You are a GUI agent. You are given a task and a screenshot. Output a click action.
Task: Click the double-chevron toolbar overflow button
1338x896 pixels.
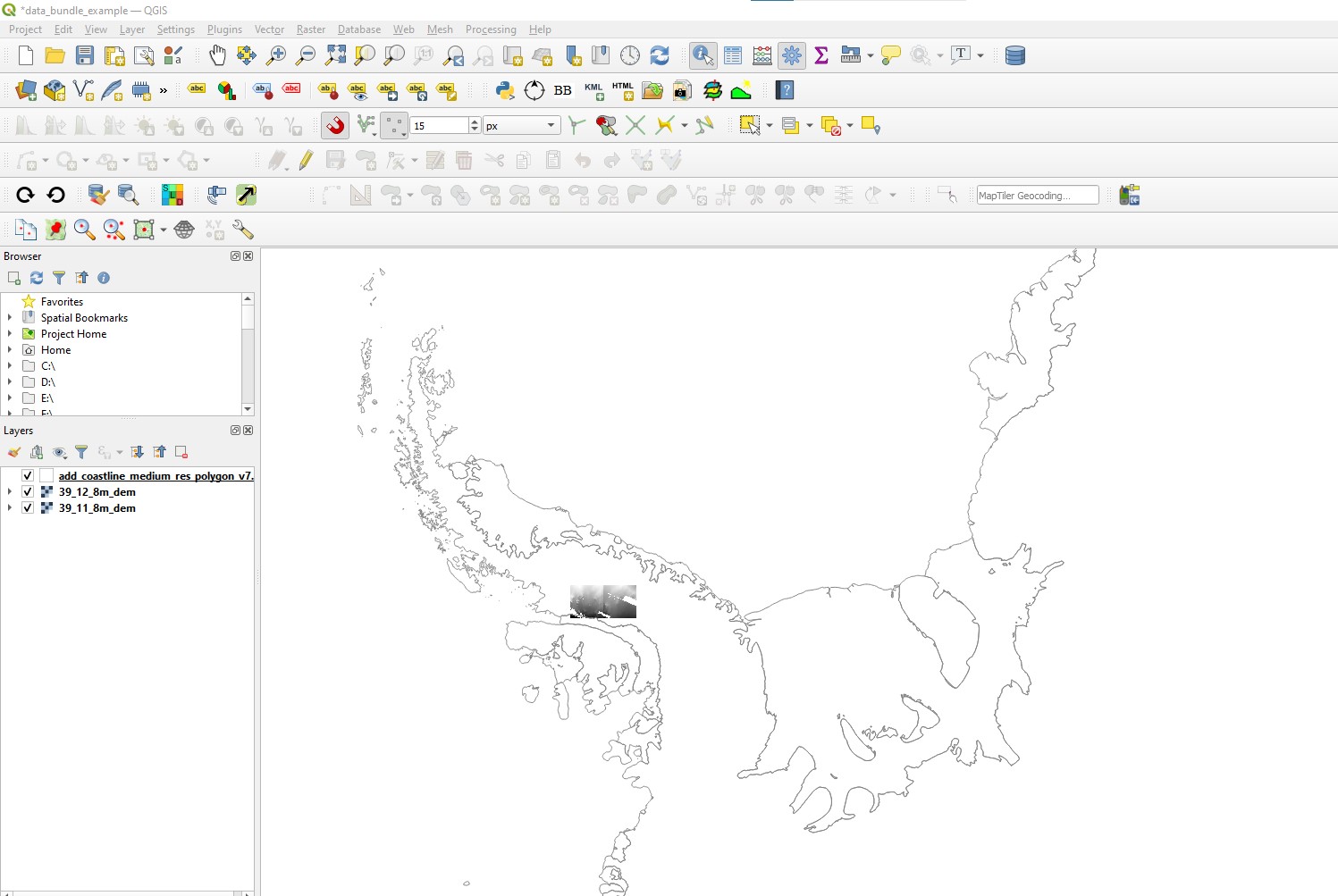[x=164, y=90]
